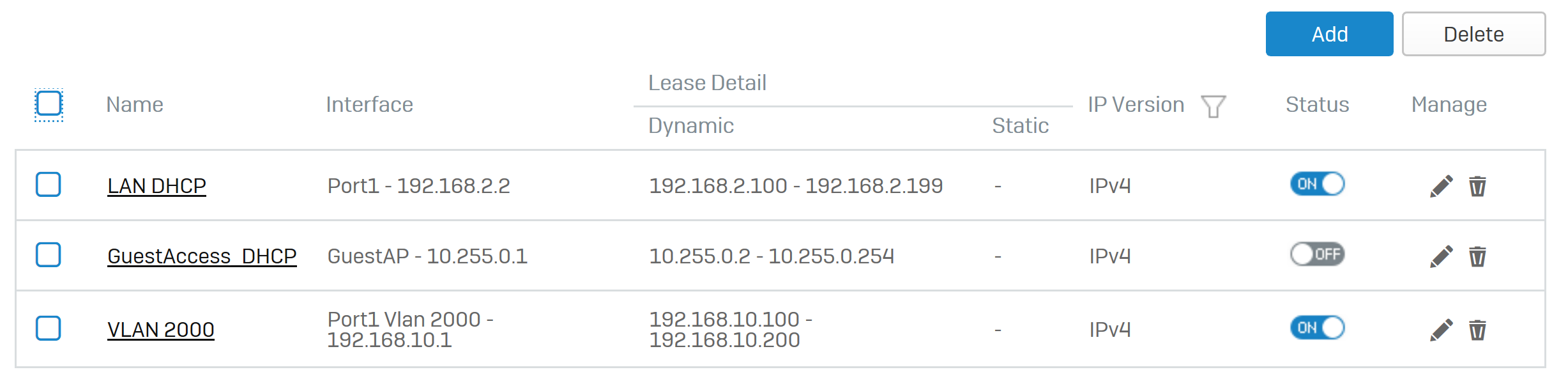
Task: Open the IP Version filter funnel
Action: click(1213, 106)
